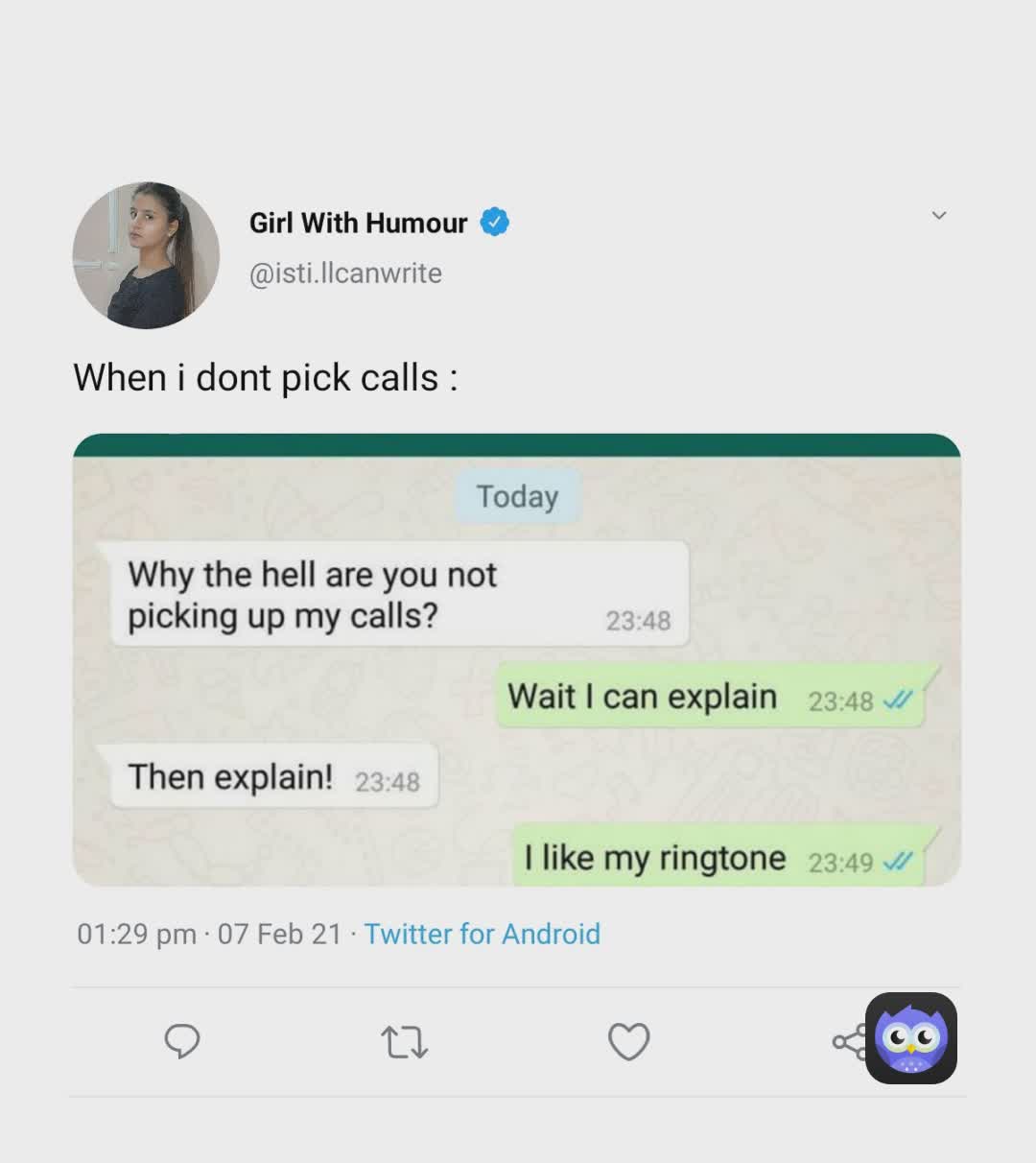Open Girl With Humour profile picture

tap(146, 255)
